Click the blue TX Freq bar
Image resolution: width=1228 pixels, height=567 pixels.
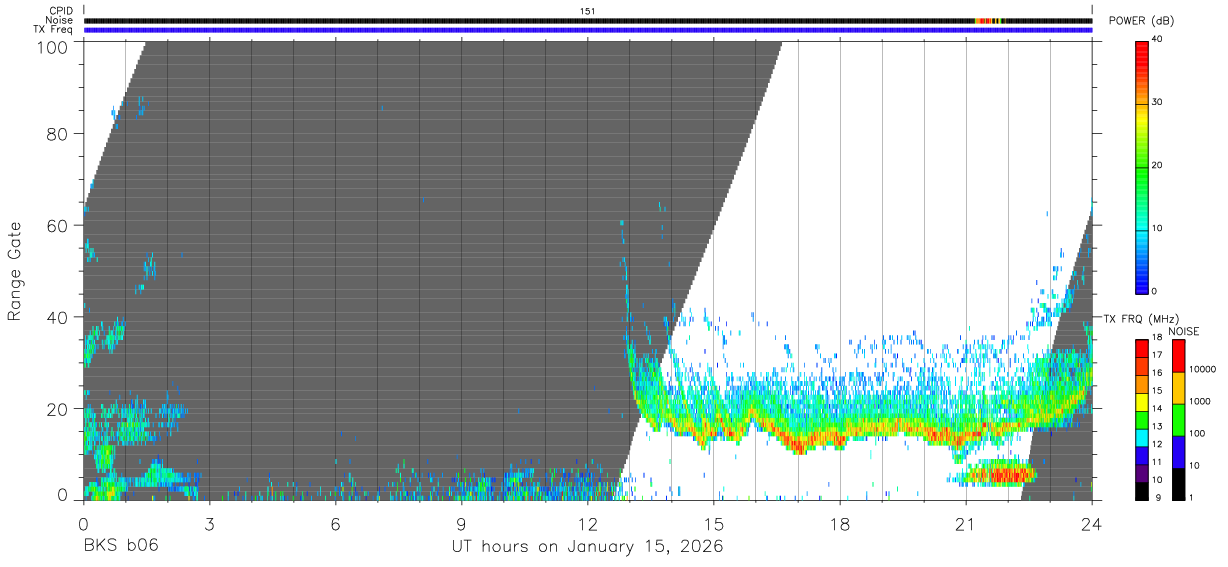(x=588, y=30)
